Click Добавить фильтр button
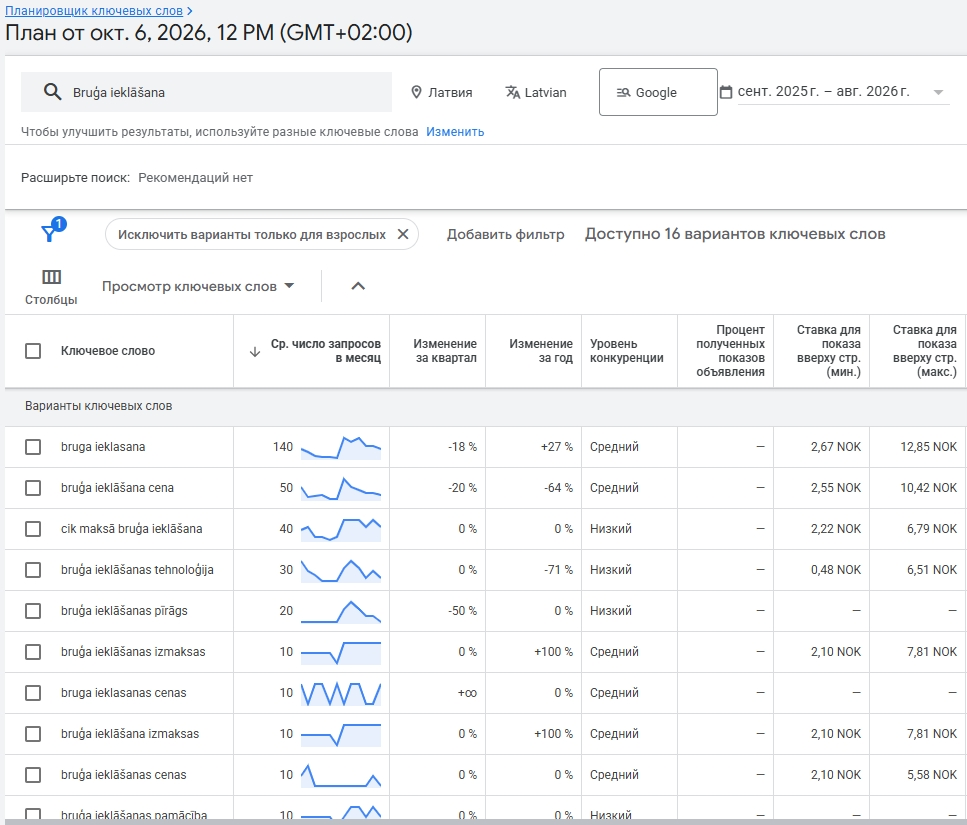The image size is (967, 825). coord(506,234)
